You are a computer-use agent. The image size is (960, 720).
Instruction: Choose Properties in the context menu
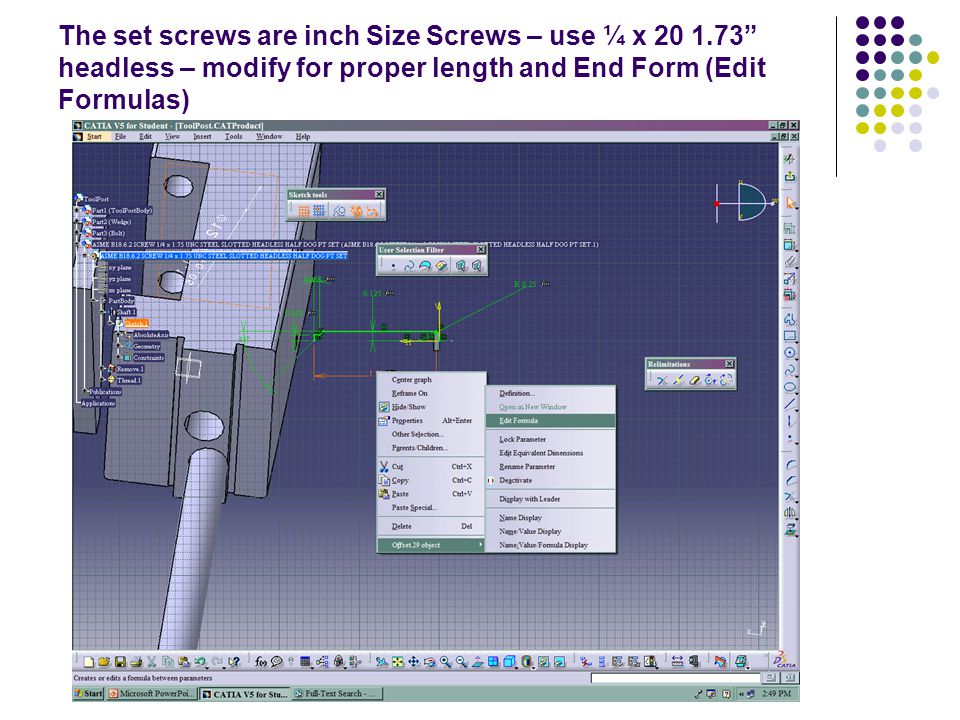pos(431,421)
